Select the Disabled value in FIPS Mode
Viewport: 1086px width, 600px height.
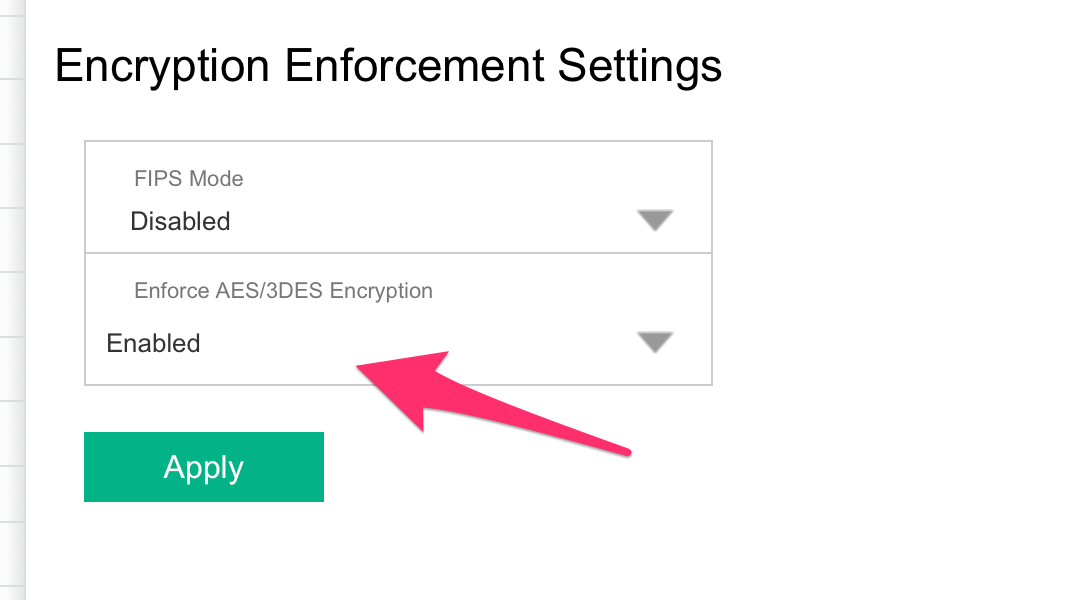[x=180, y=221]
